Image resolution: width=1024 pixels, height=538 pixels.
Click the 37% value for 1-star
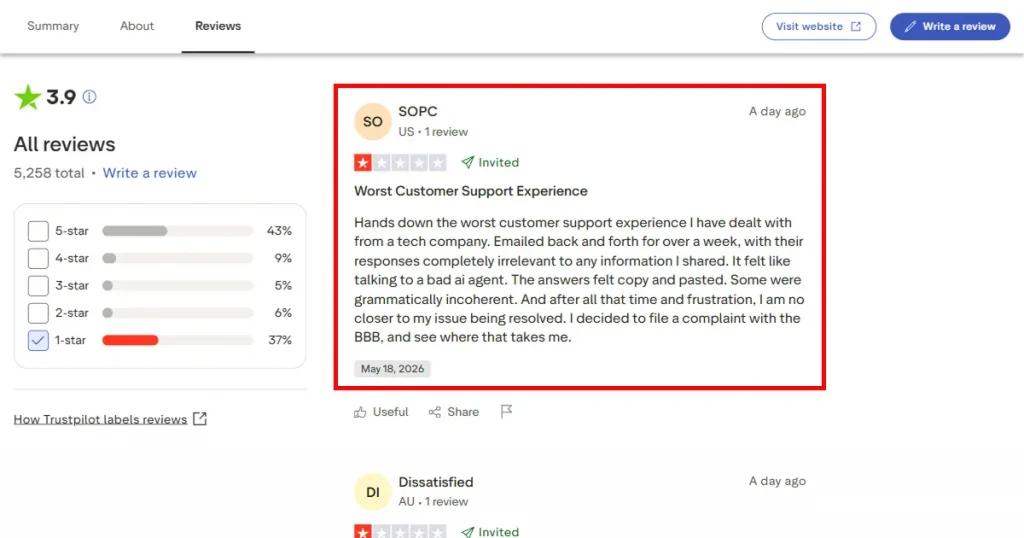[x=280, y=340]
